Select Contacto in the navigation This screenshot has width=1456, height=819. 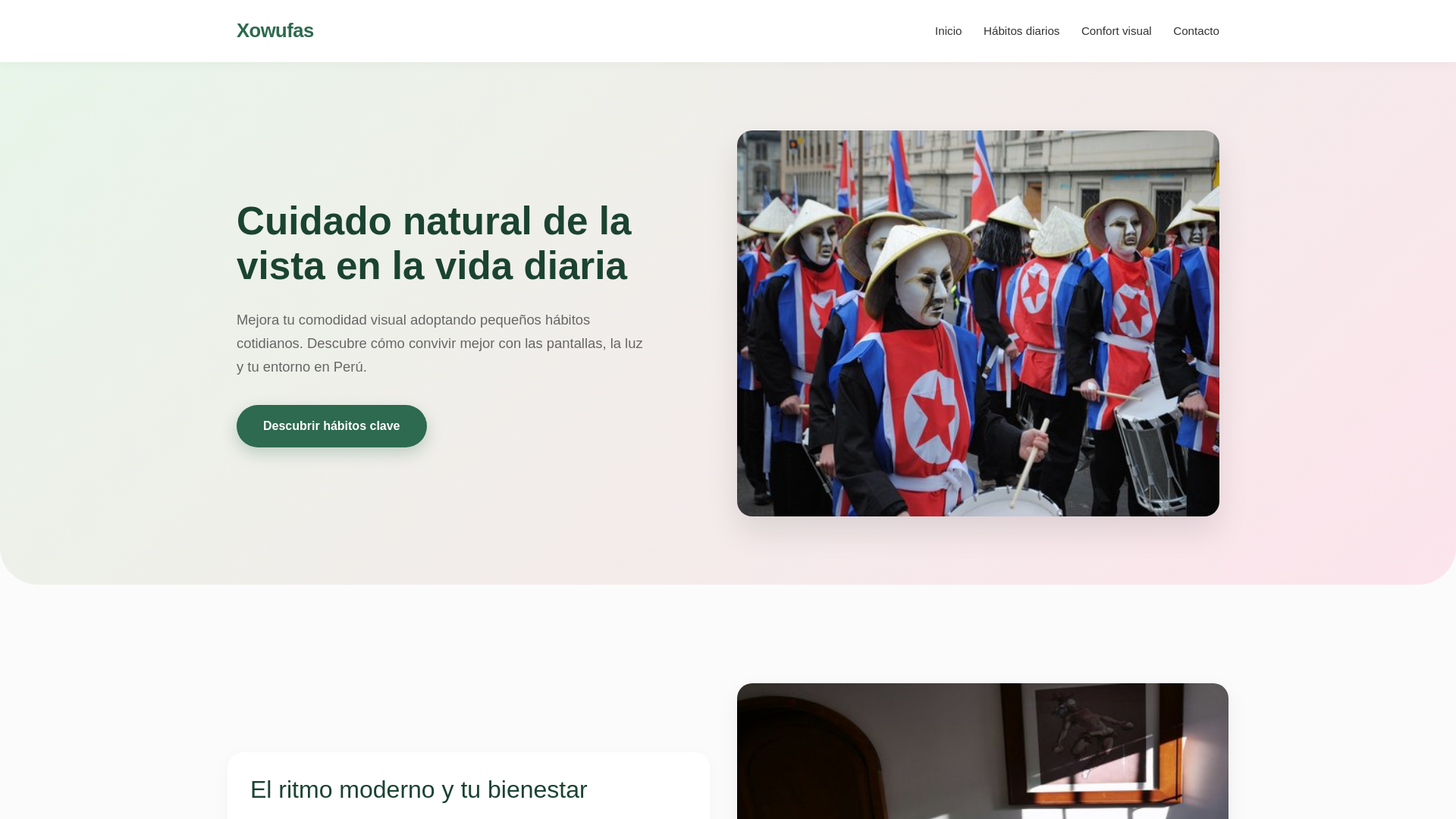[1196, 31]
